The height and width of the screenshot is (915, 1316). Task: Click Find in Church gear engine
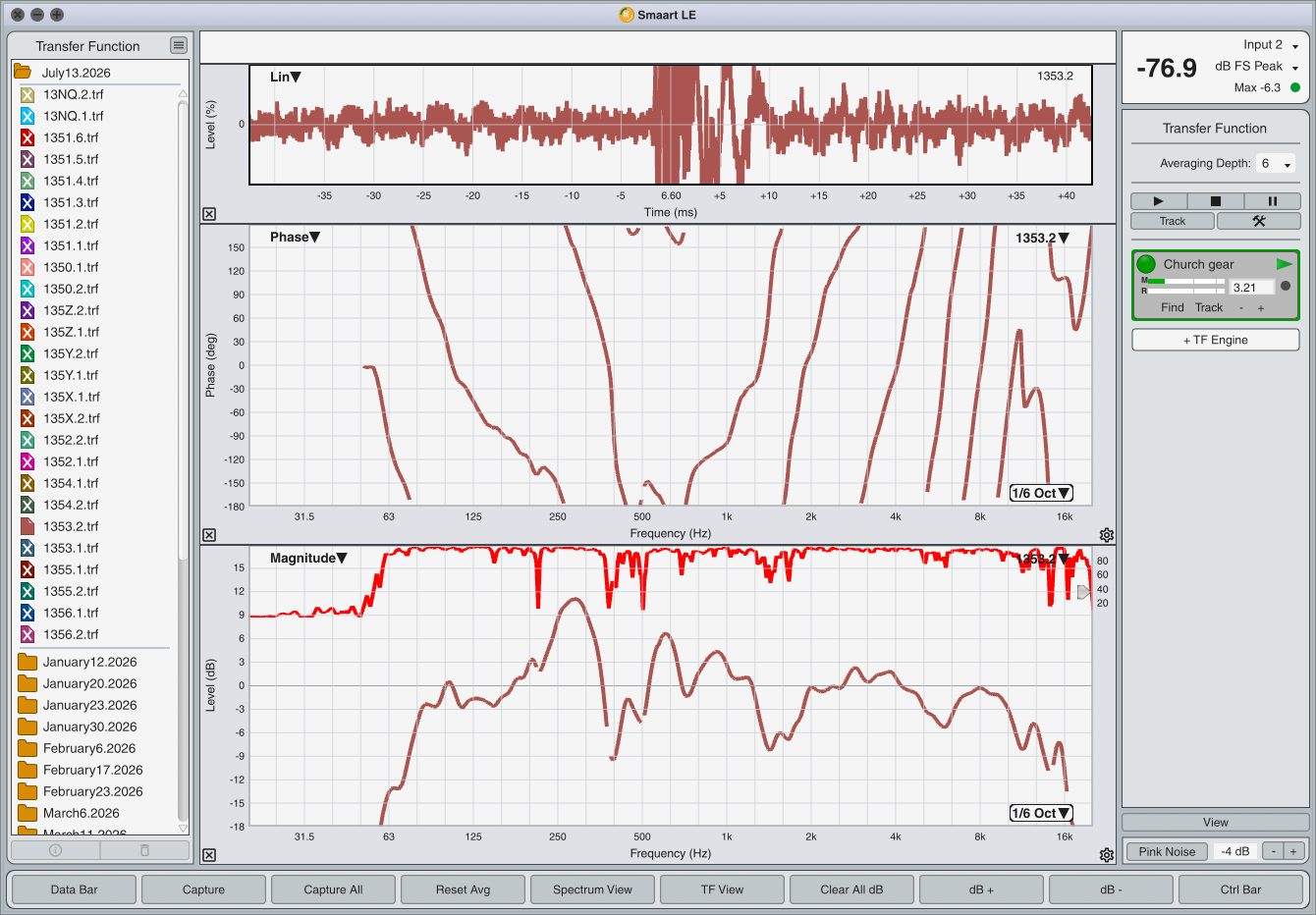click(x=1173, y=307)
